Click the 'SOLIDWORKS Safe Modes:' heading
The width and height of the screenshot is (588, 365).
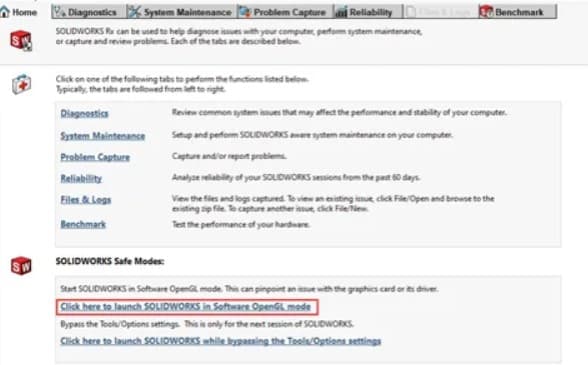tap(110, 261)
